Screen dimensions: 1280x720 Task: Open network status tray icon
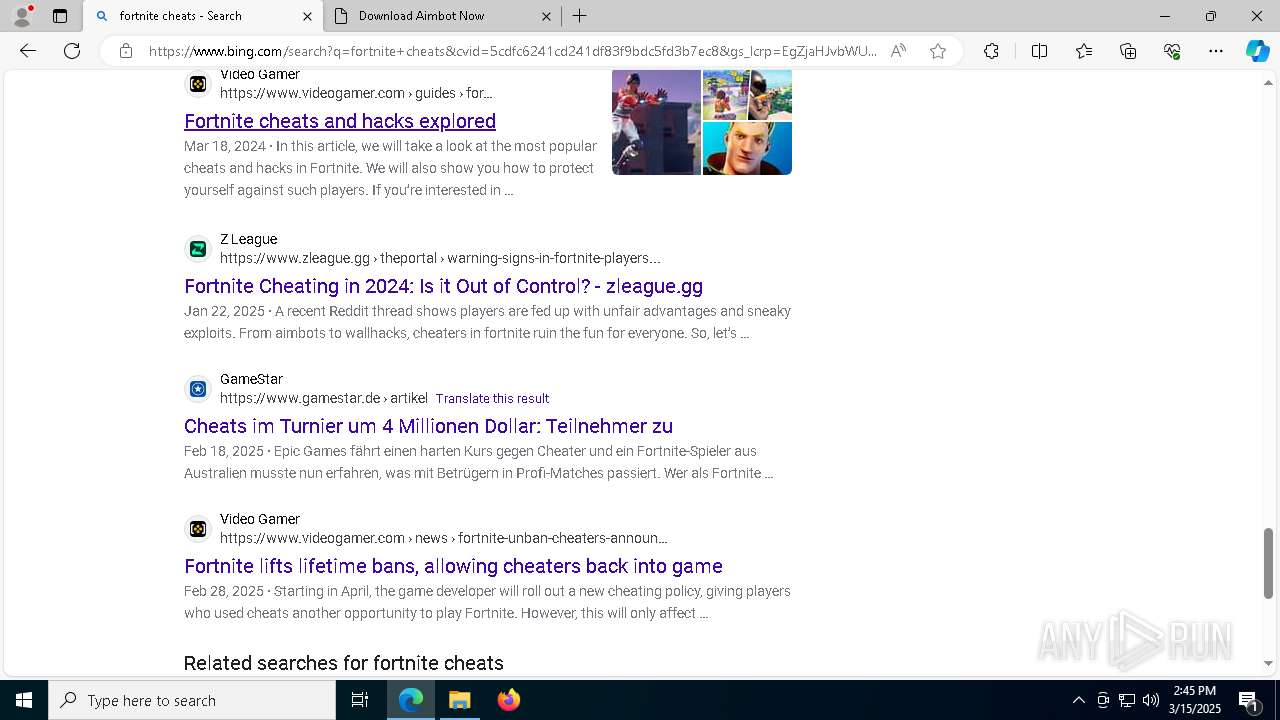[x=1127, y=700]
